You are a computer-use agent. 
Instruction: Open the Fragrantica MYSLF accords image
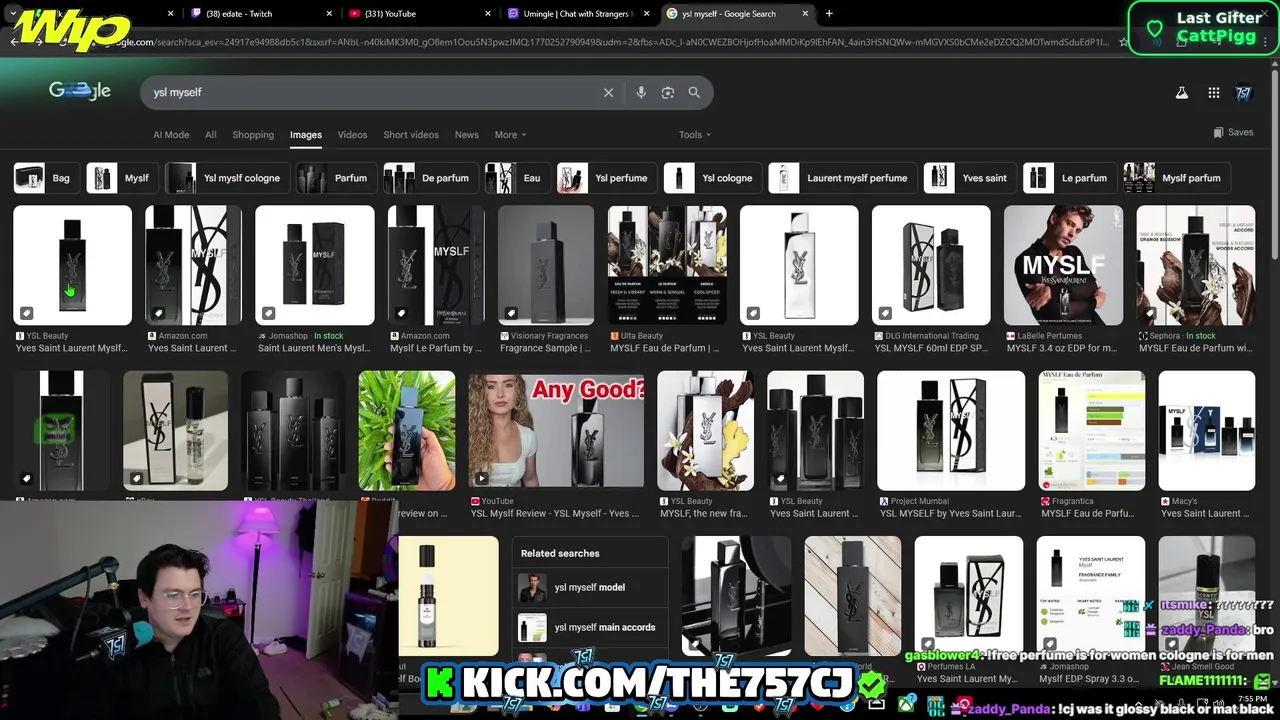click(1091, 431)
